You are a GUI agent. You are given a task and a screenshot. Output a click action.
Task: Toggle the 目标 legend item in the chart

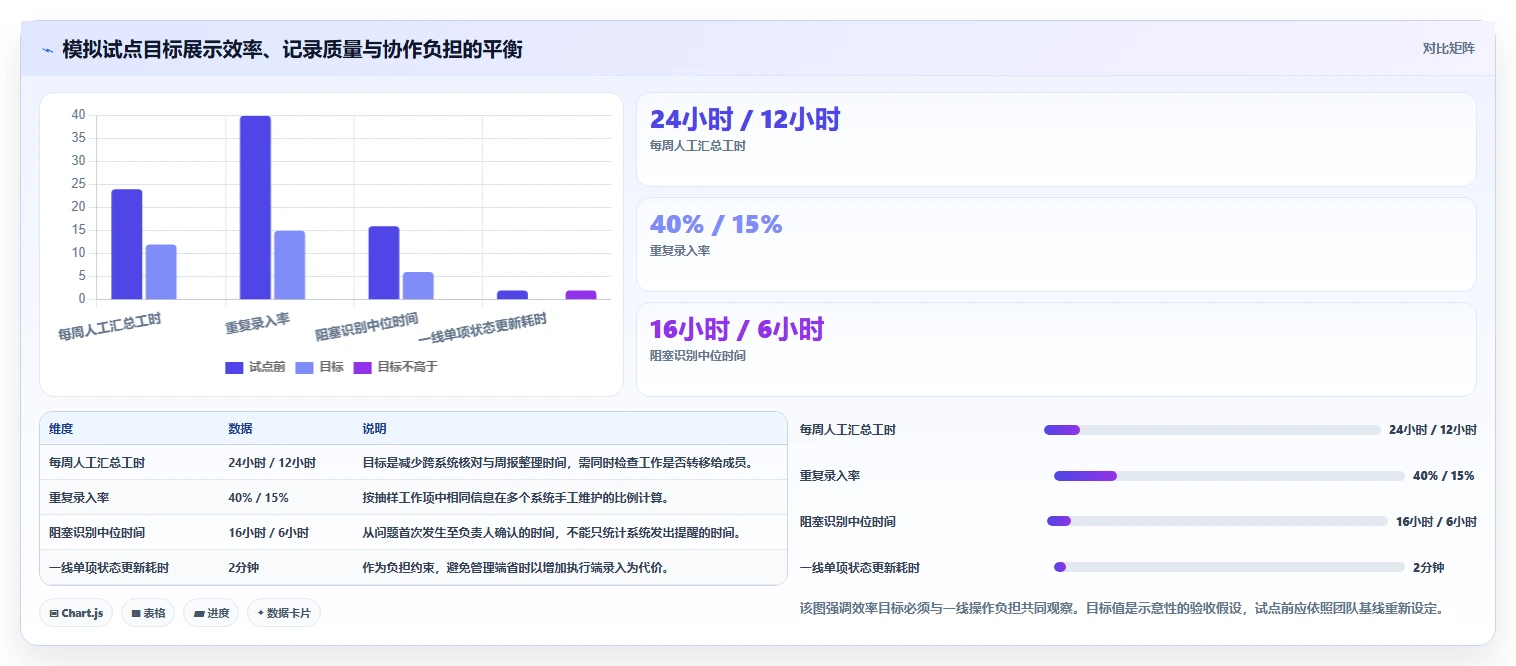coord(319,367)
